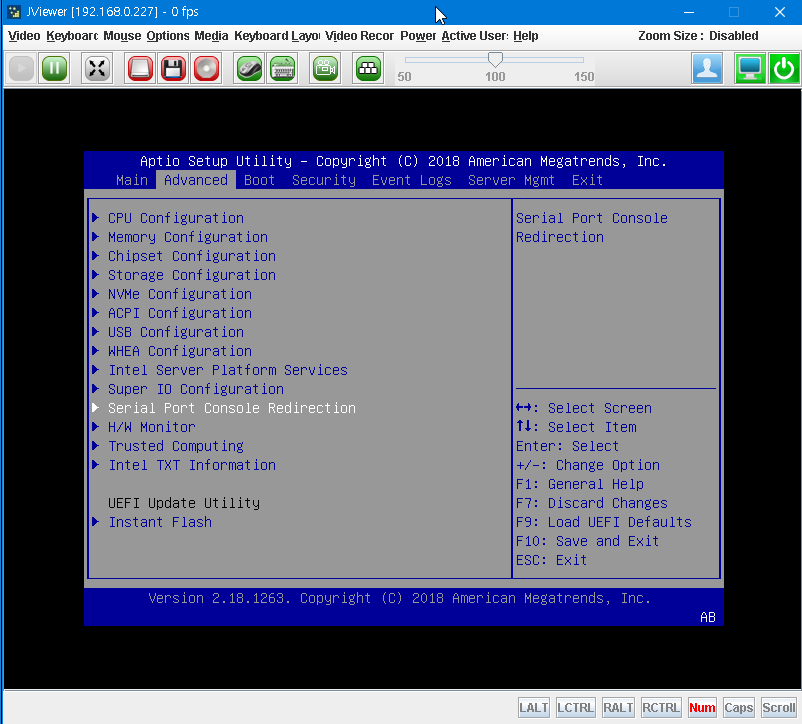Image resolution: width=802 pixels, height=724 pixels.
Task: Click the play (resume redirection) toolbar icon
Action: pyautogui.click(x=21, y=69)
